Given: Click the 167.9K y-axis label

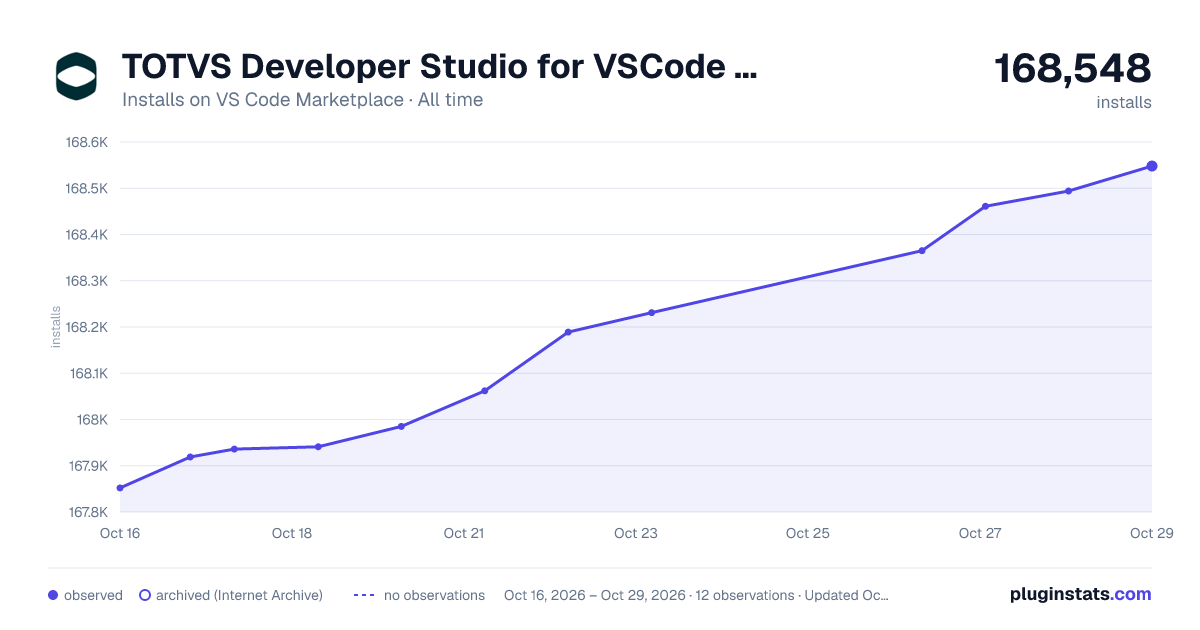Looking at the screenshot, I should pos(86,466).
